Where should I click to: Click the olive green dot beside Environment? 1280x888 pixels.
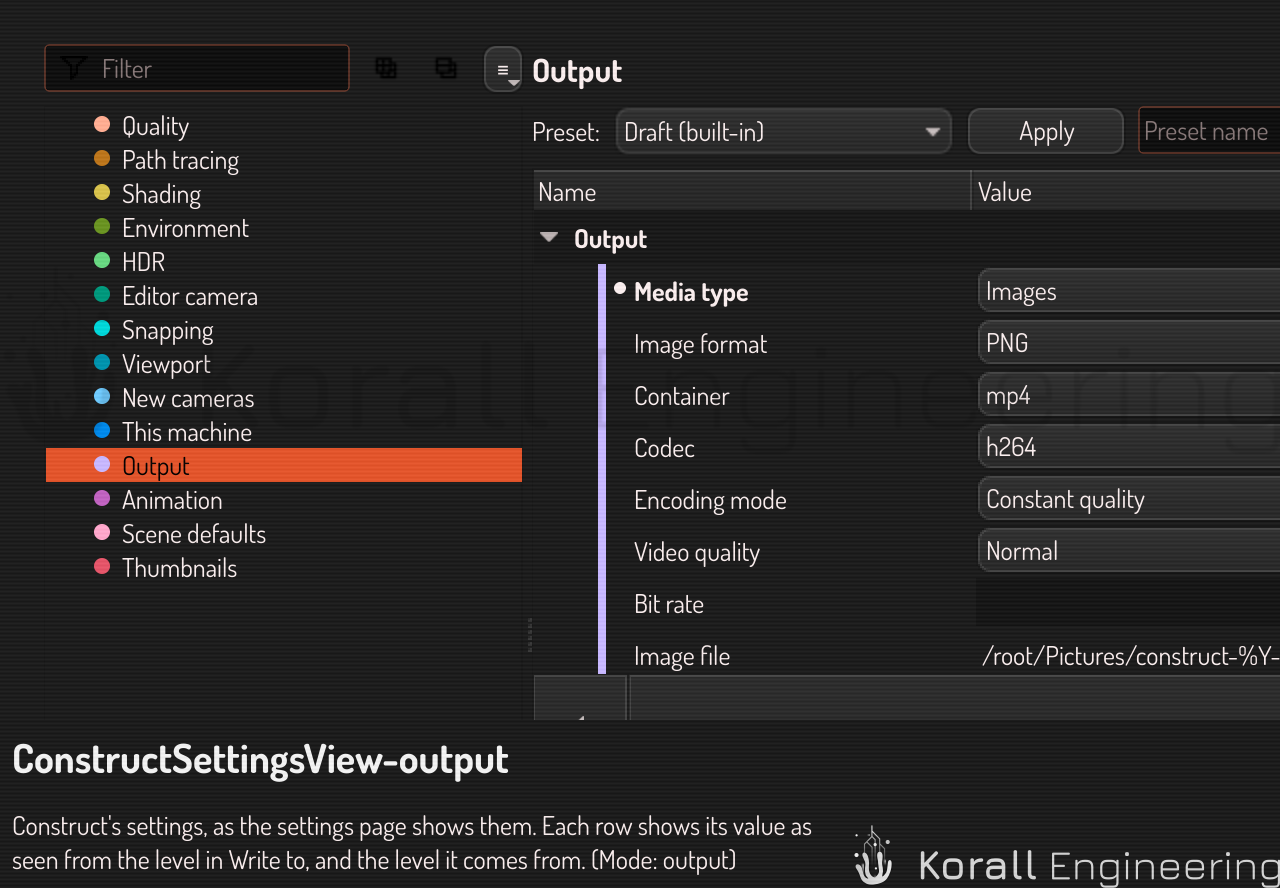pos(102,226)
